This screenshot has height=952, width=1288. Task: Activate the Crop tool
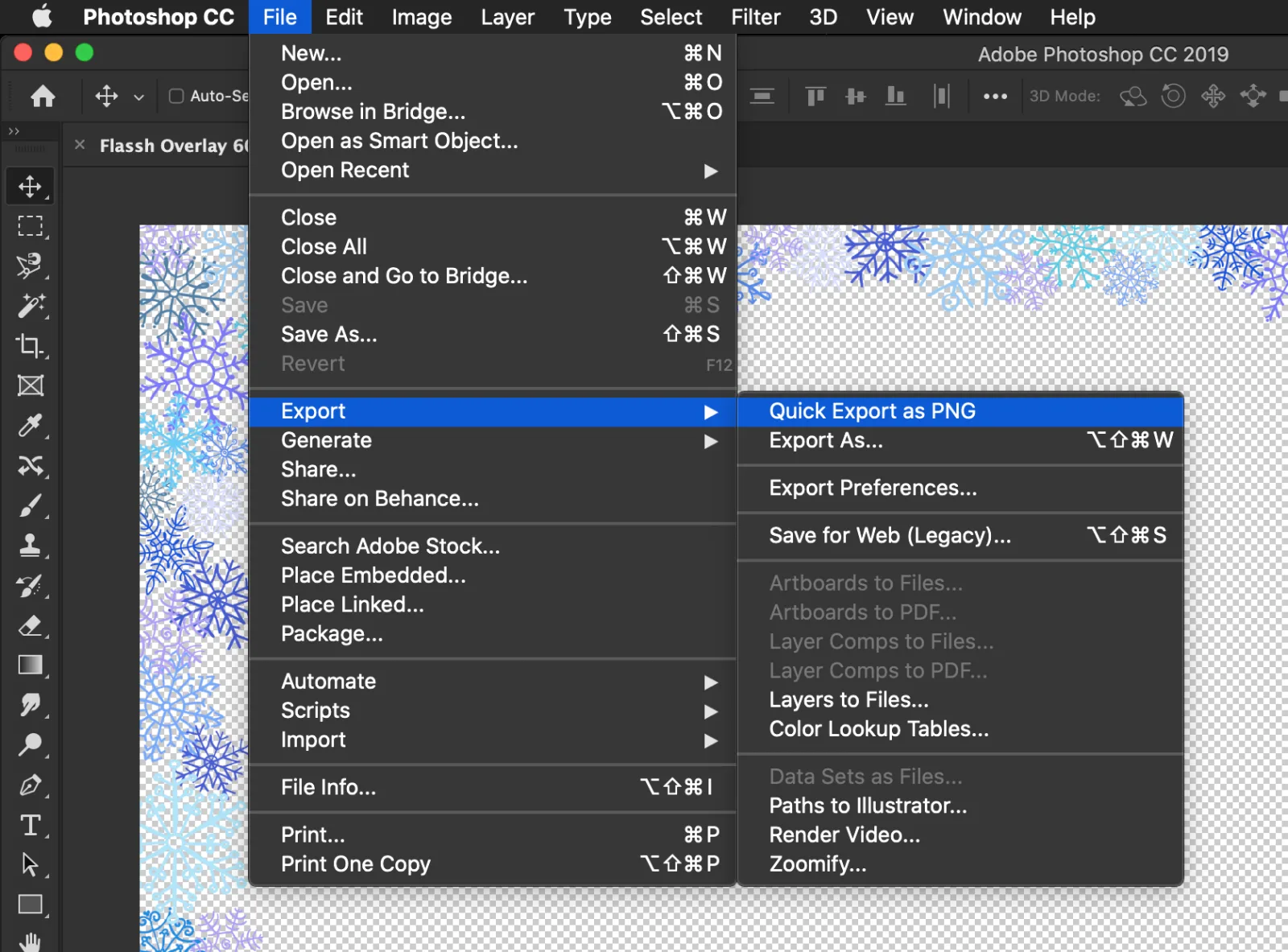(x=31, y=346)
